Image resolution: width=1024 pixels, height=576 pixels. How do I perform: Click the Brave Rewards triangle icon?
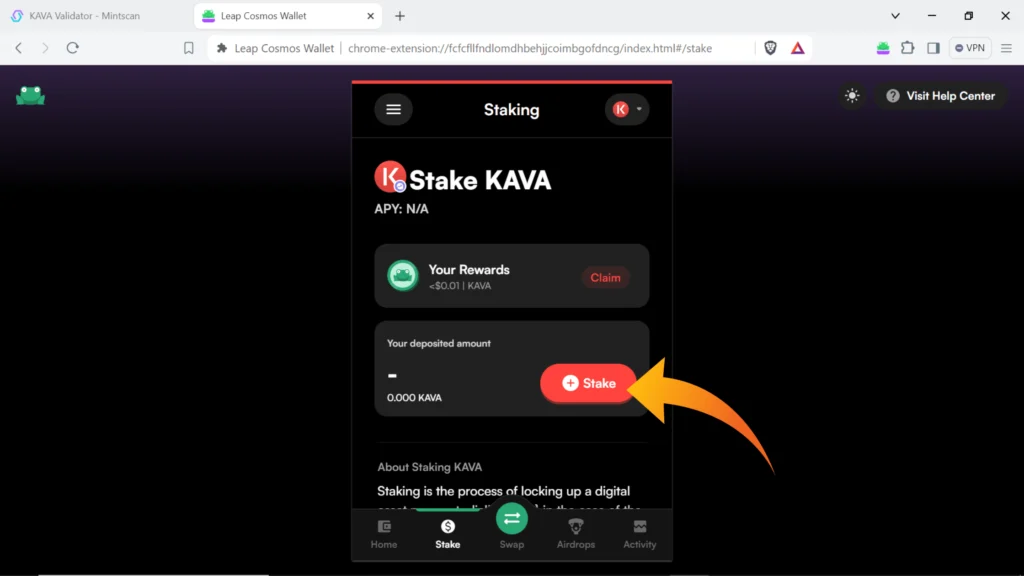[x=797, y=48]
